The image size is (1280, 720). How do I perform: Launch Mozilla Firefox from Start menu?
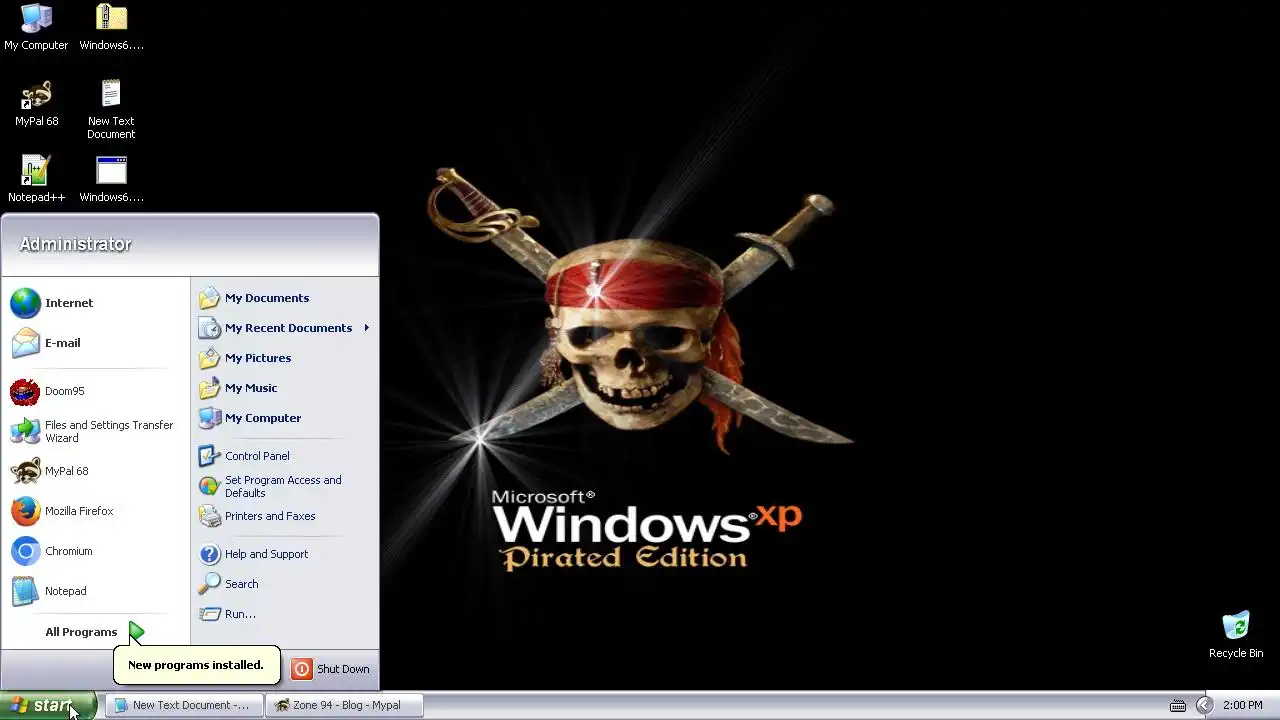click(x=96, y=511)
